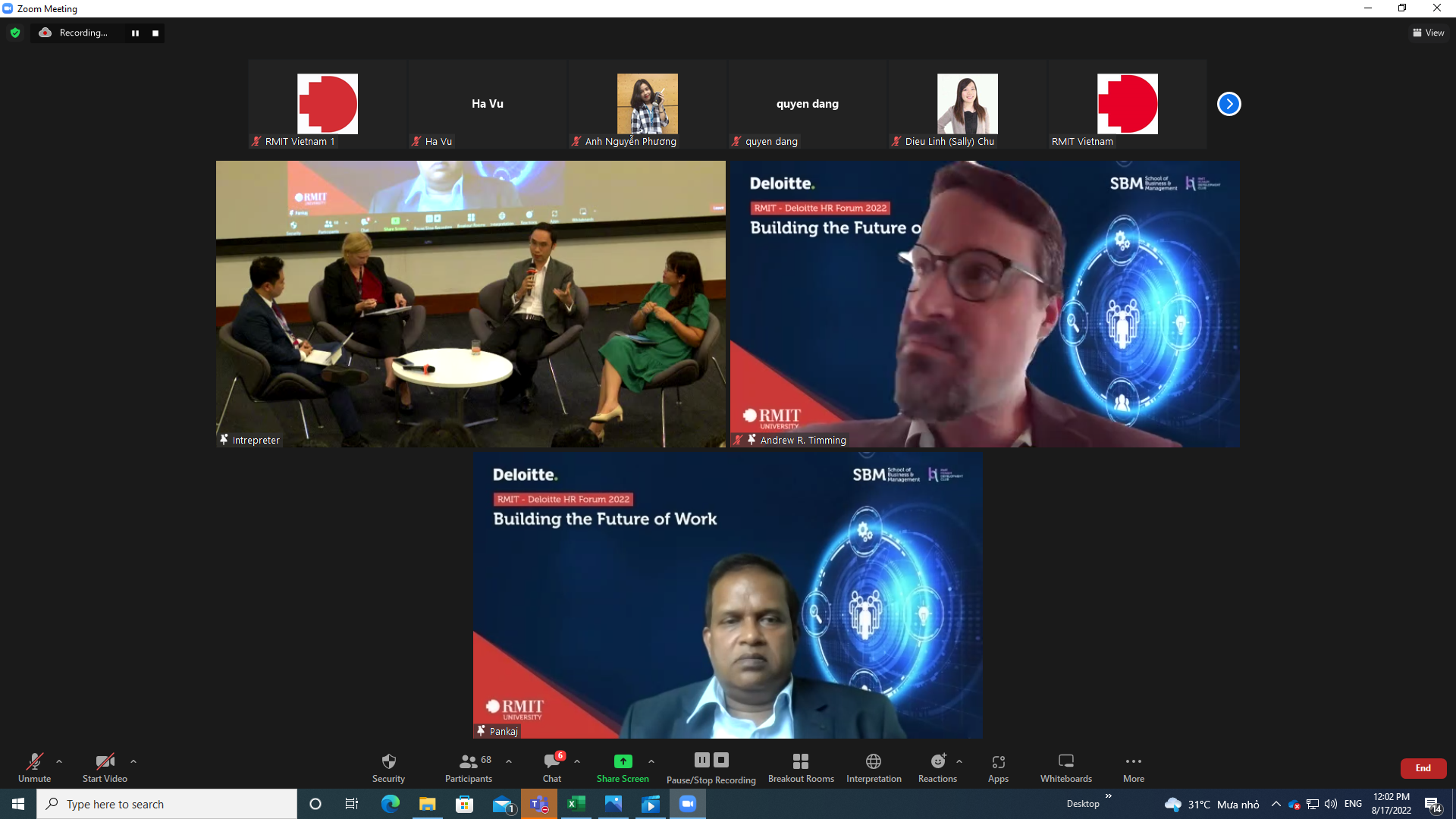Screen dimensions: 1456x819
Task: Click the pin icon beside Pankaj
Action: coord(481,731)
